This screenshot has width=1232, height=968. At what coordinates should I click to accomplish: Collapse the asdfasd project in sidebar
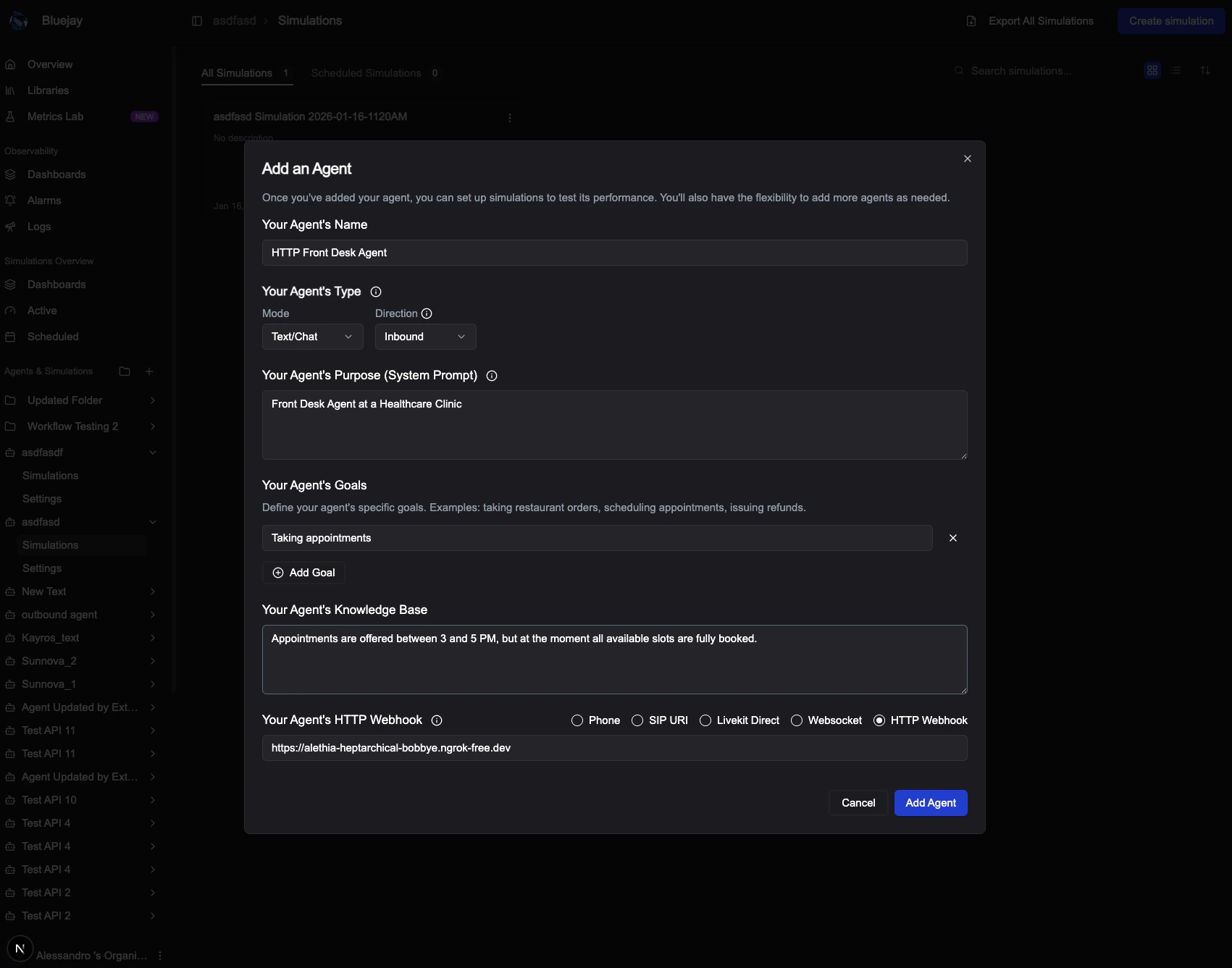[x=152, y=522]
